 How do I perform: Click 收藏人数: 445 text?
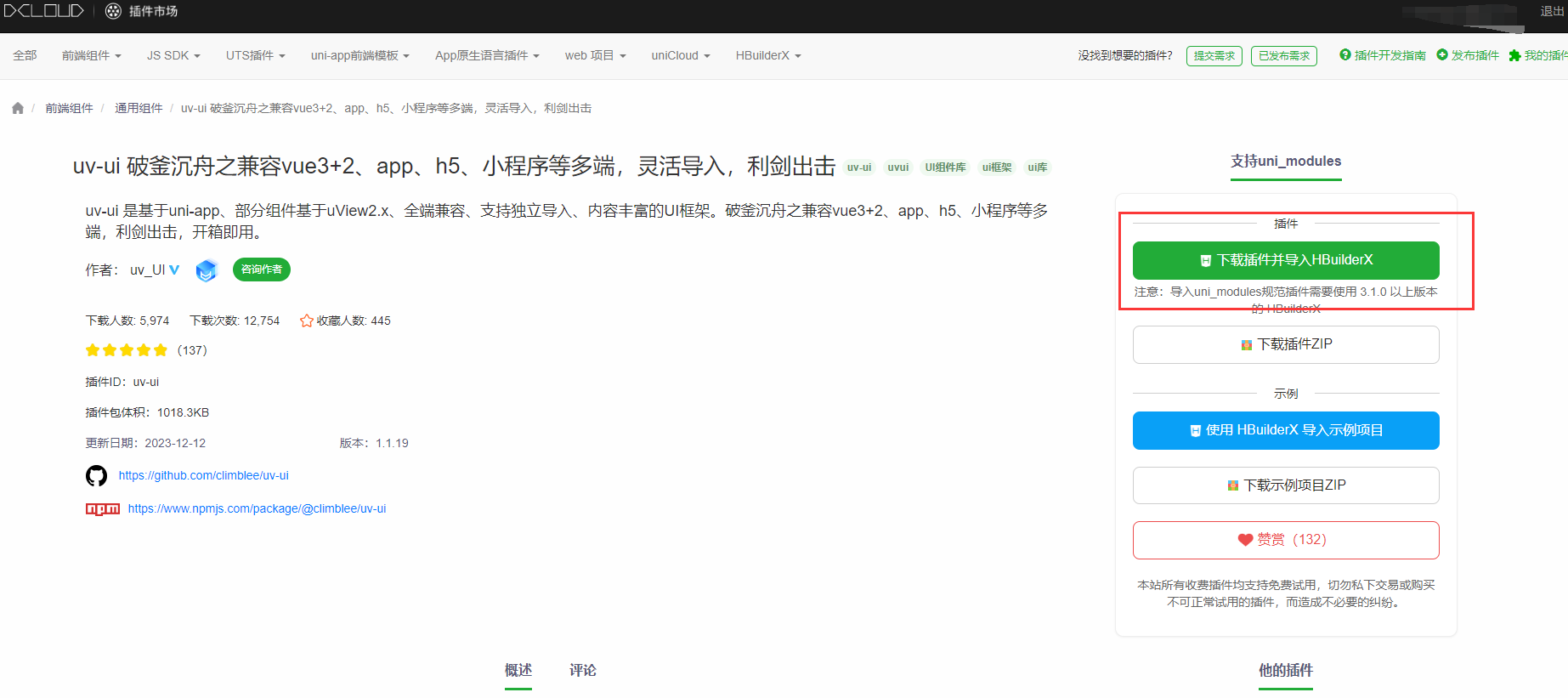click(354, 321)
